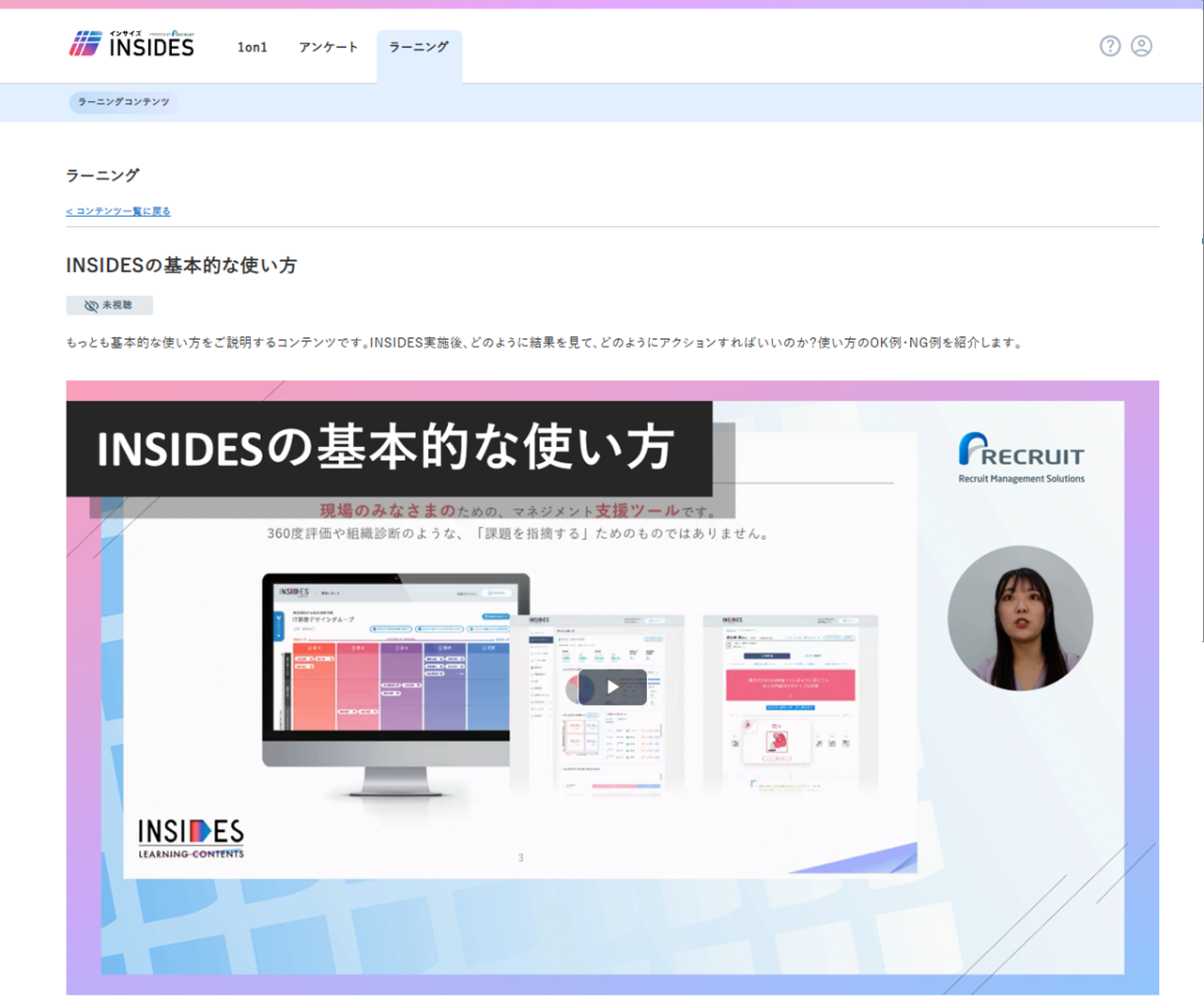Click the video title banner INSIDESの基本的な使い方

(389, 449)
